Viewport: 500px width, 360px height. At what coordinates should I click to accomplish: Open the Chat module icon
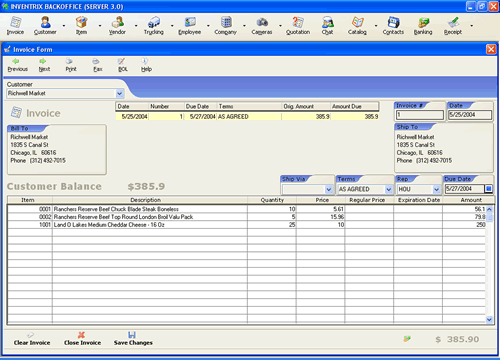327,26
